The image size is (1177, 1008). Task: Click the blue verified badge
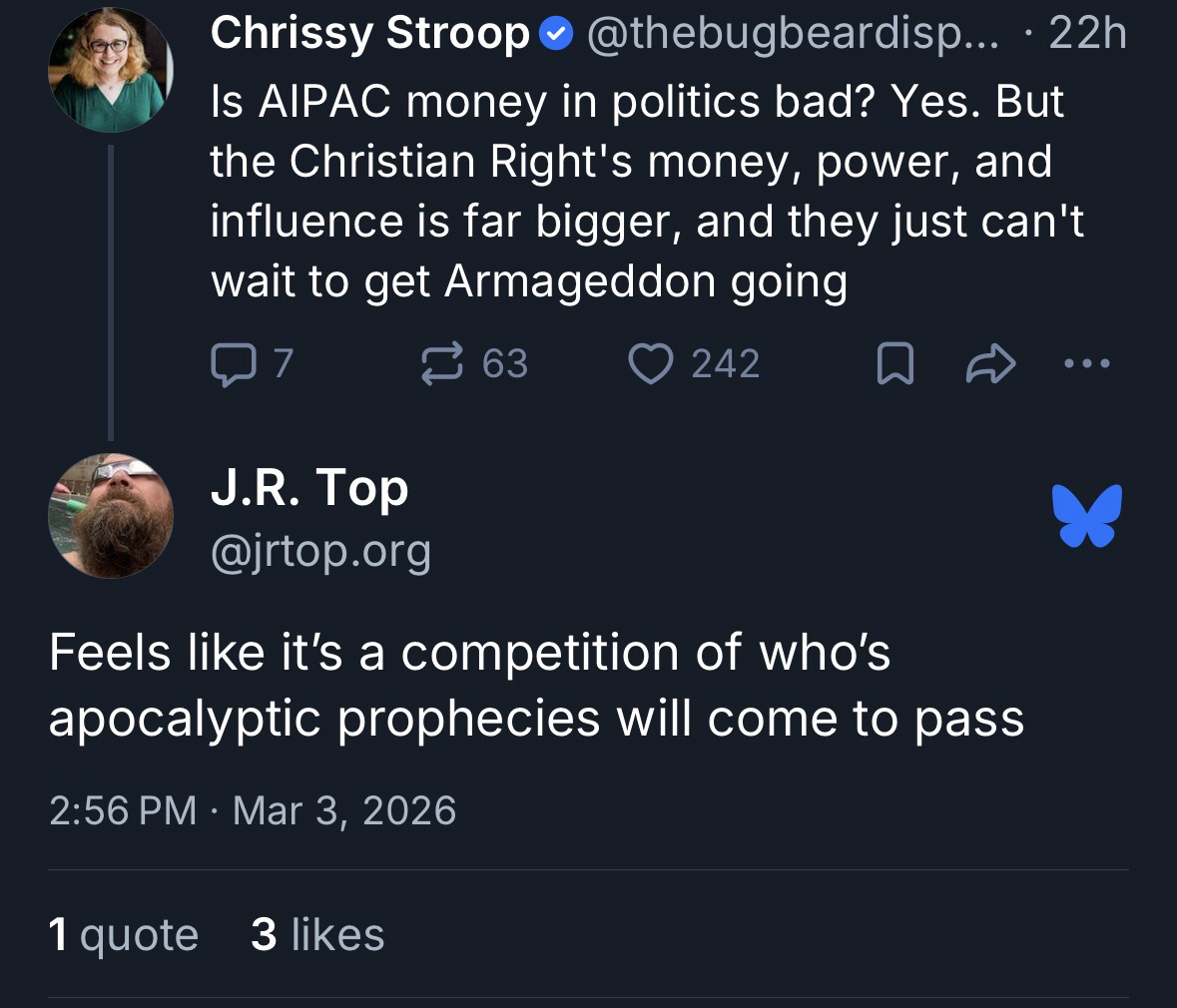tap(555, 36)
